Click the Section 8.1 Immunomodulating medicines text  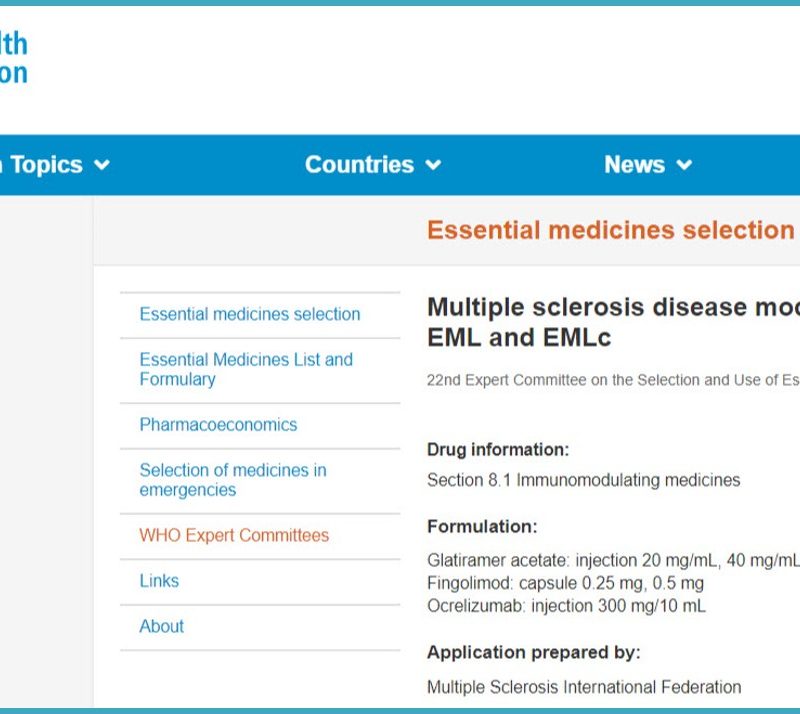pos(583,480)
